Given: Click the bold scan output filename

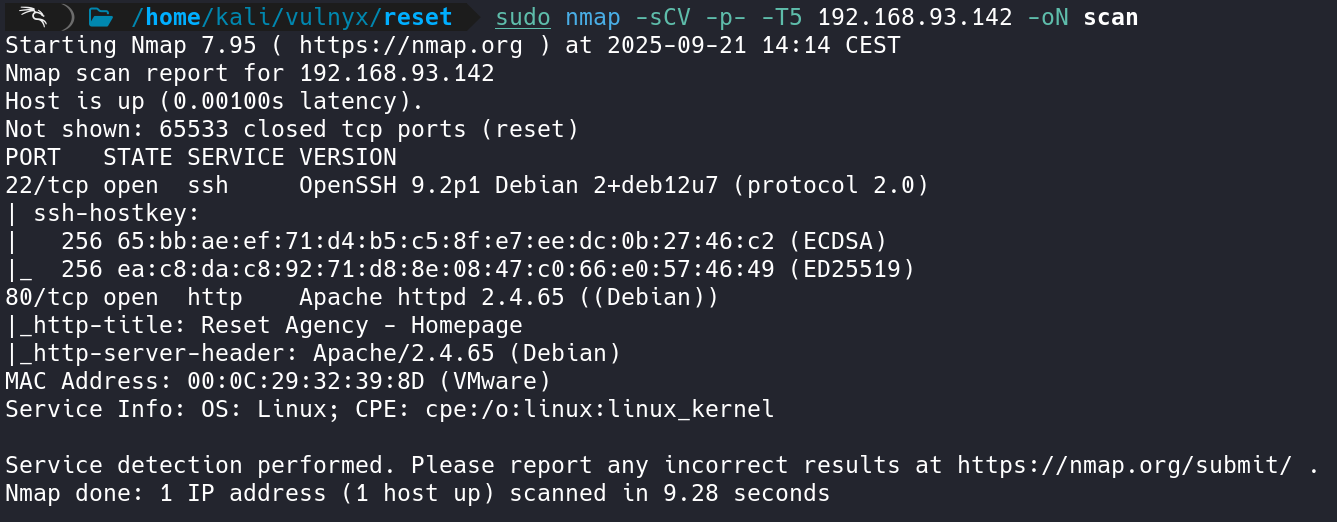Looking at the screenshot, I should tap(1110, 17).
